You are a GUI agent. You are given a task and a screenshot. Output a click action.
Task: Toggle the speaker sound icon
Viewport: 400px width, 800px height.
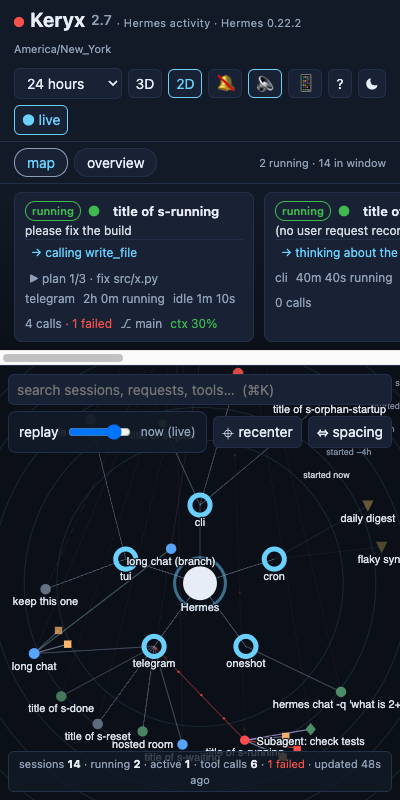(x=265, y=84)
